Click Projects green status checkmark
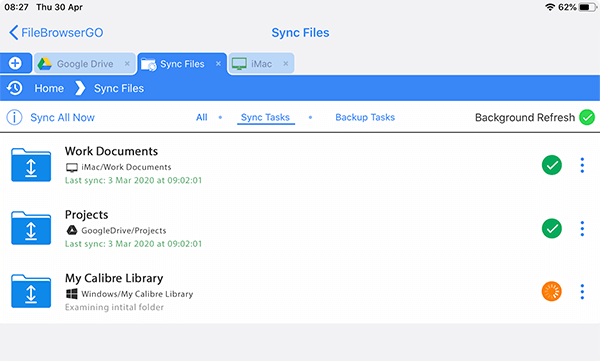 click(x=552, y=229)
